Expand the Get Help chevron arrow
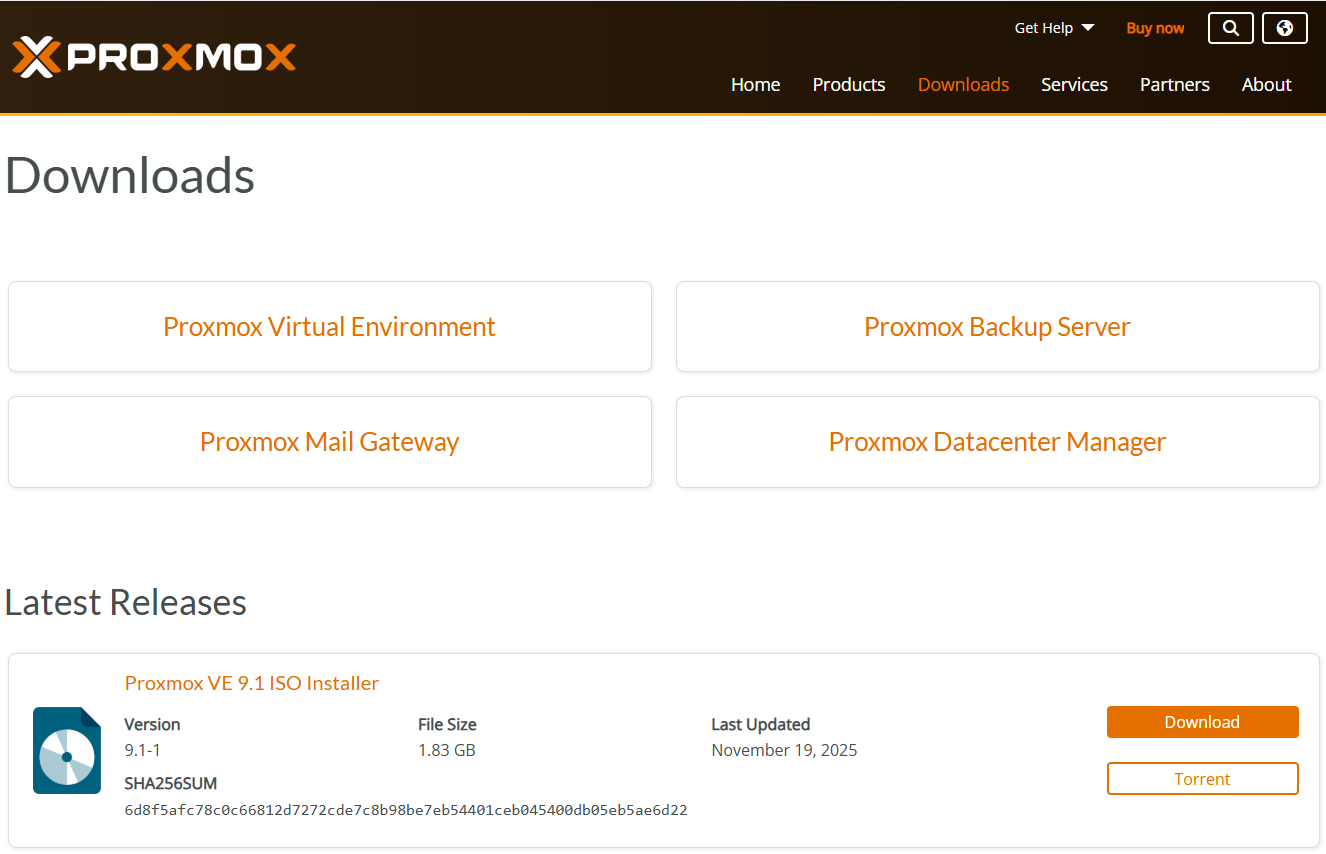This screenshot has height=854, width=1326. click(x=1089, y=28)
